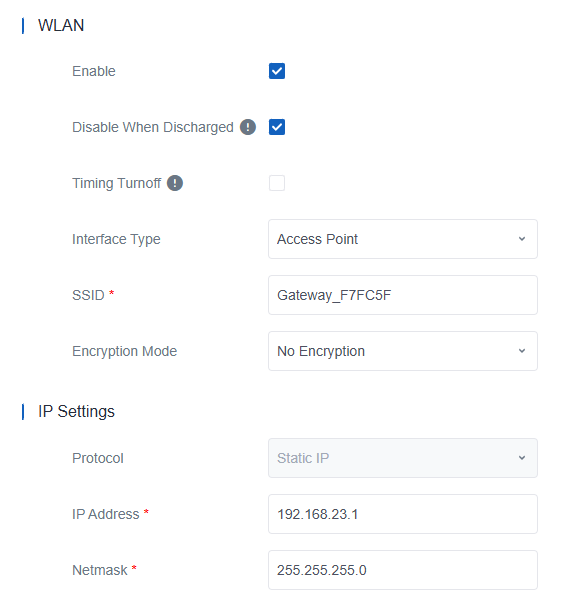
Task: Click the chevron arrow in Encryption Mode
Action: 522,351
